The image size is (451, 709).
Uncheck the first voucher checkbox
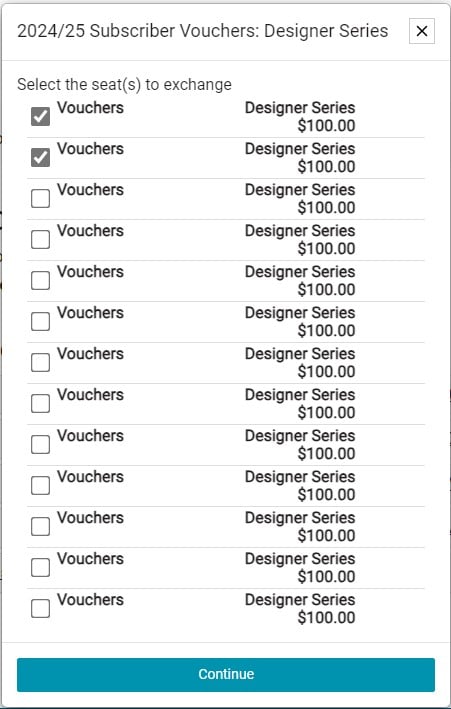point(40,117)
